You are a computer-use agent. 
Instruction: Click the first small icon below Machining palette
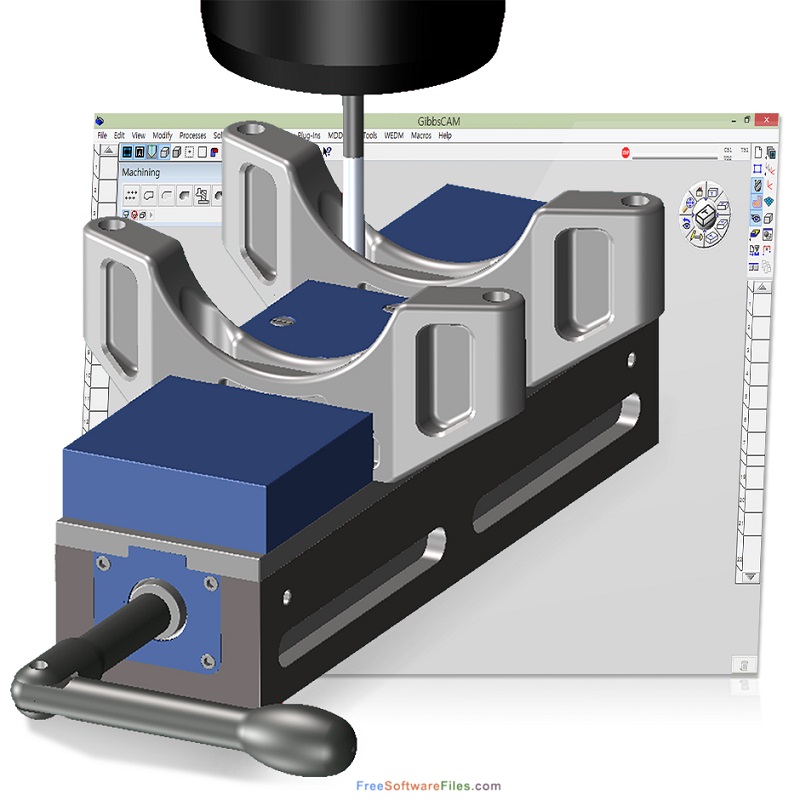126,215
